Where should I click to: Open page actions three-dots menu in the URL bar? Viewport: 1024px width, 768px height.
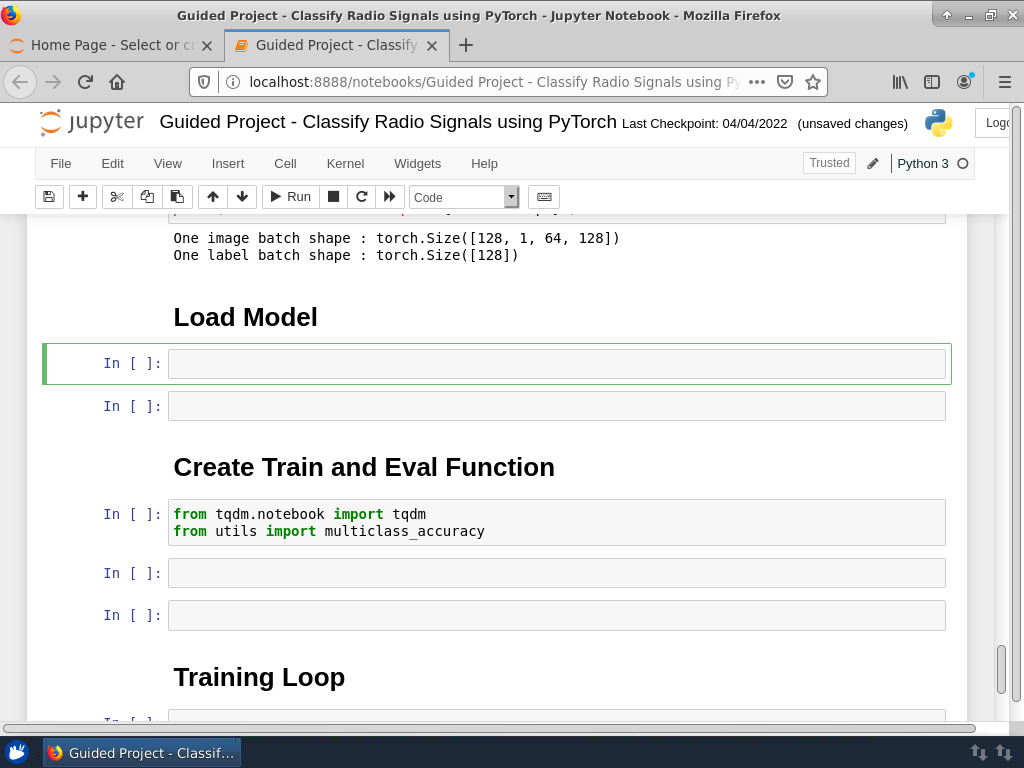coord(757,82)
